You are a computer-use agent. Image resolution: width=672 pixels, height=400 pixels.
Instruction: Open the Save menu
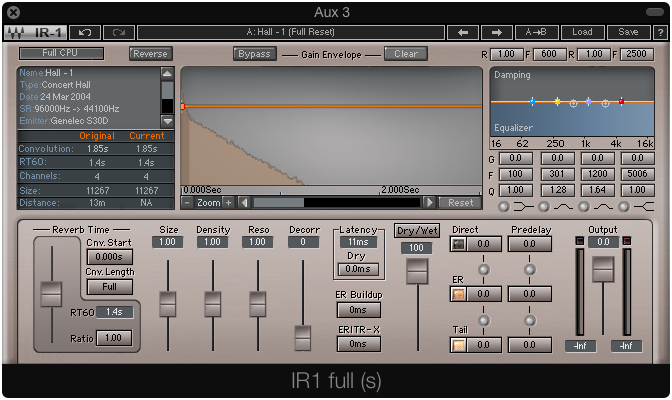click(628, 32)
